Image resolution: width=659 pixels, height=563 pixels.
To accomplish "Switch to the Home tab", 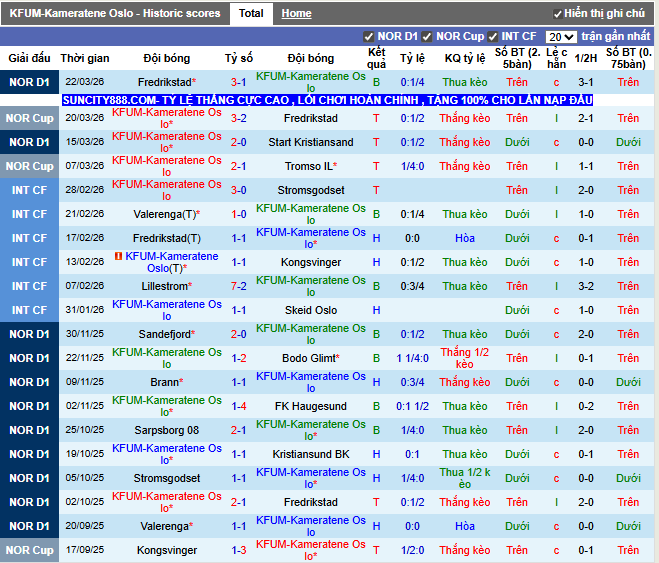I will click(296, 14).
